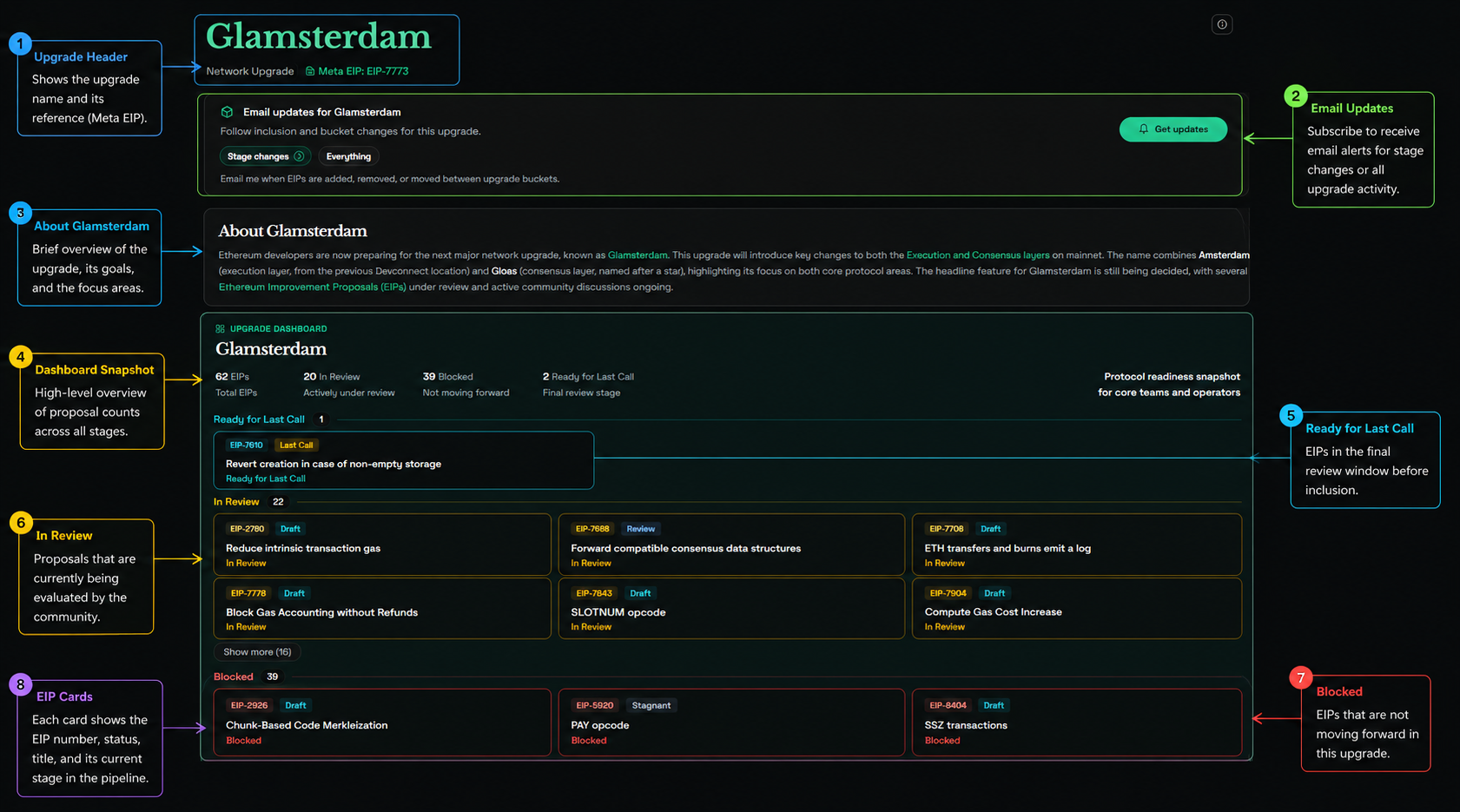This screenshot has height=812, width=1460.
Task: Open the EIP-7610 Revert creation card
Action: (x=403, y=461)
